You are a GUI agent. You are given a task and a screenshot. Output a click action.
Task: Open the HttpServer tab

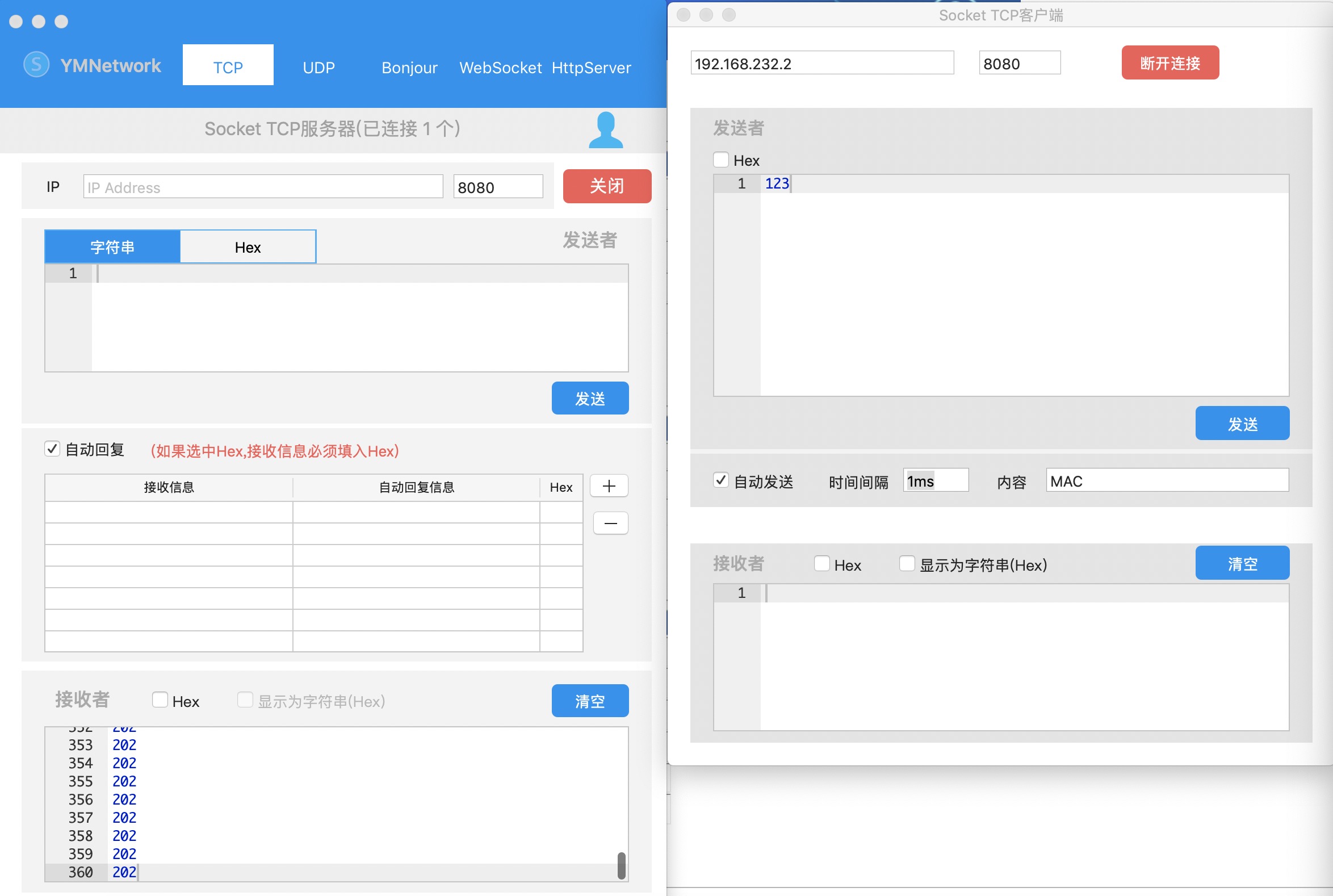pos(592,68)
